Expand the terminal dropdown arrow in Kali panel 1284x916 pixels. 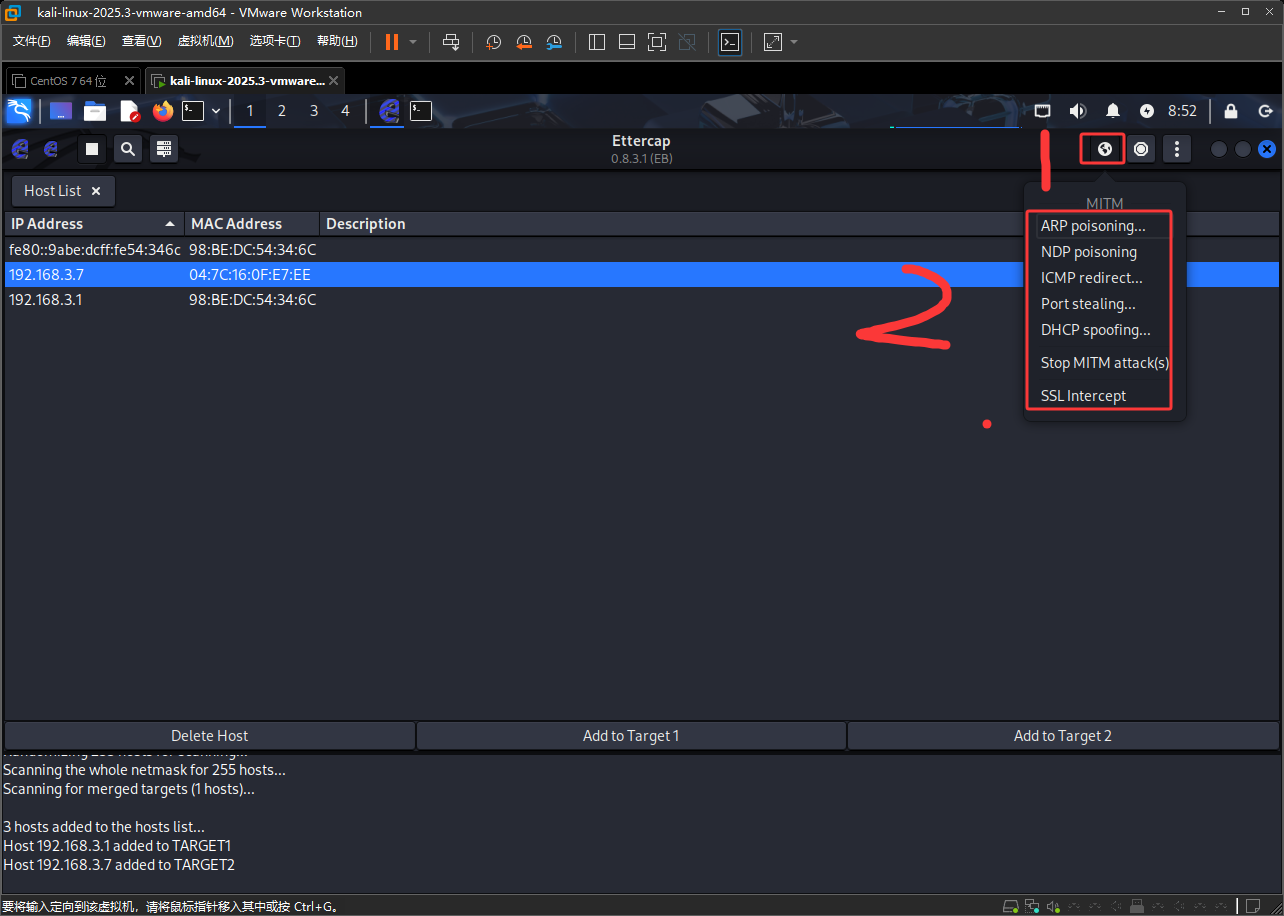[215, 111]
